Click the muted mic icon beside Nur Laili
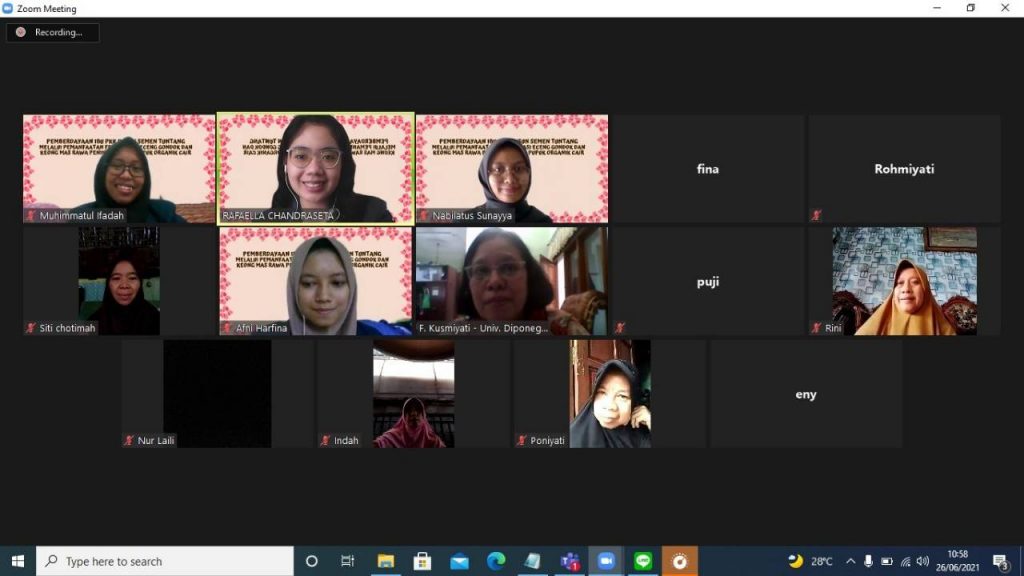 click(128, 440)
